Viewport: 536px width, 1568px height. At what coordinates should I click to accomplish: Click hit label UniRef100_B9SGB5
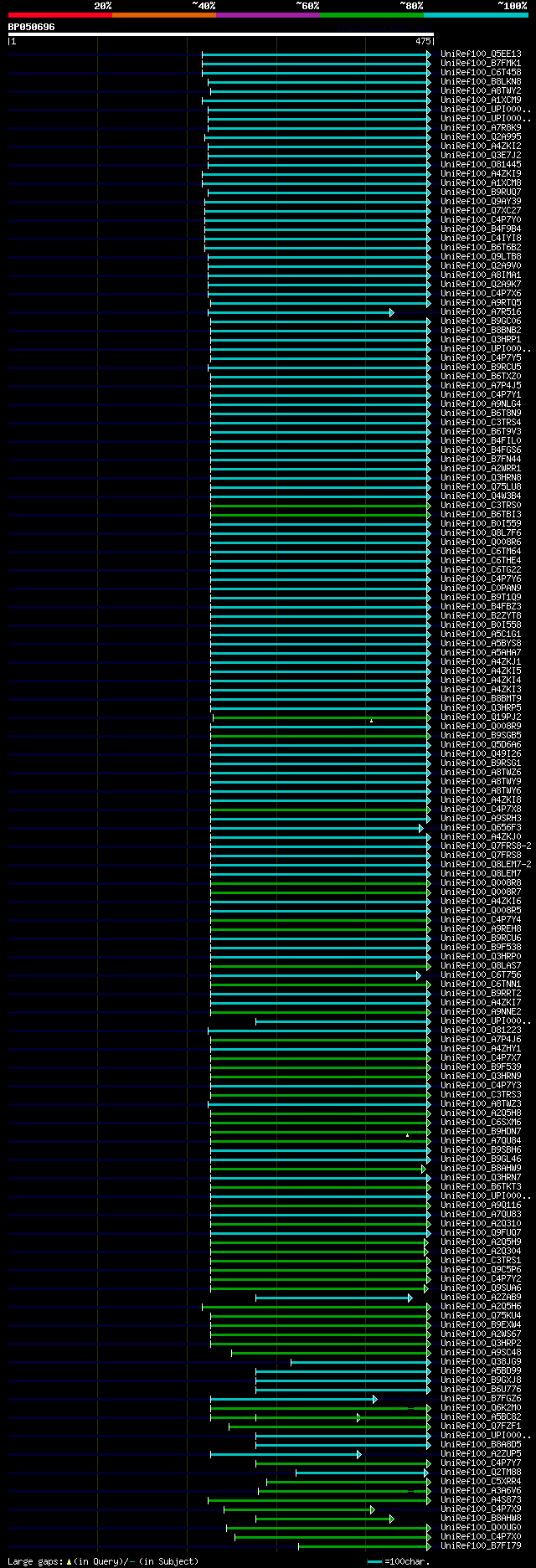pos(481,736)
